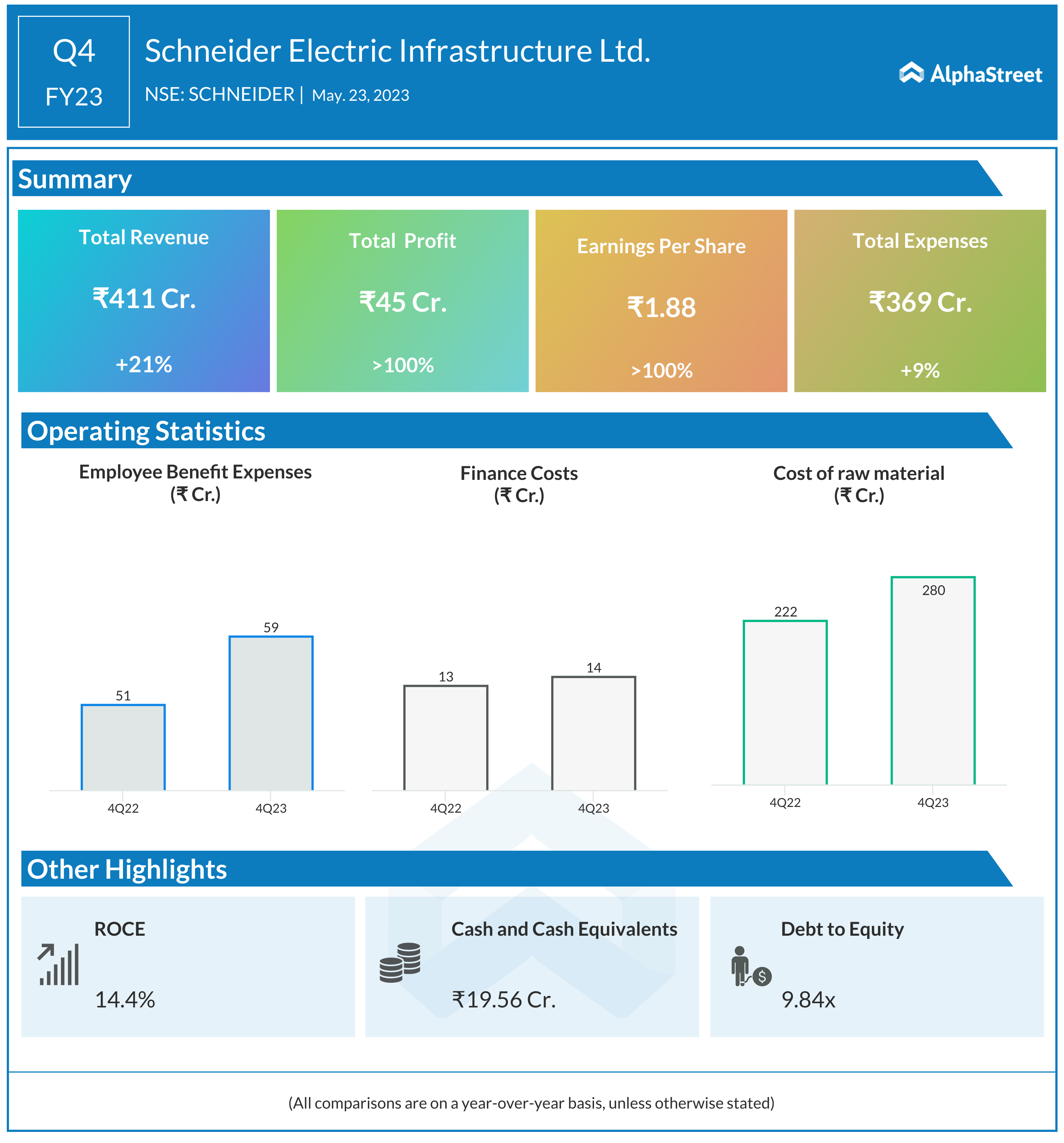The width and height of the screenshot is (1064, 1143).
Task: Open the Total Revenue ₹411 Cr. card
Action: [x=144, y=301]
